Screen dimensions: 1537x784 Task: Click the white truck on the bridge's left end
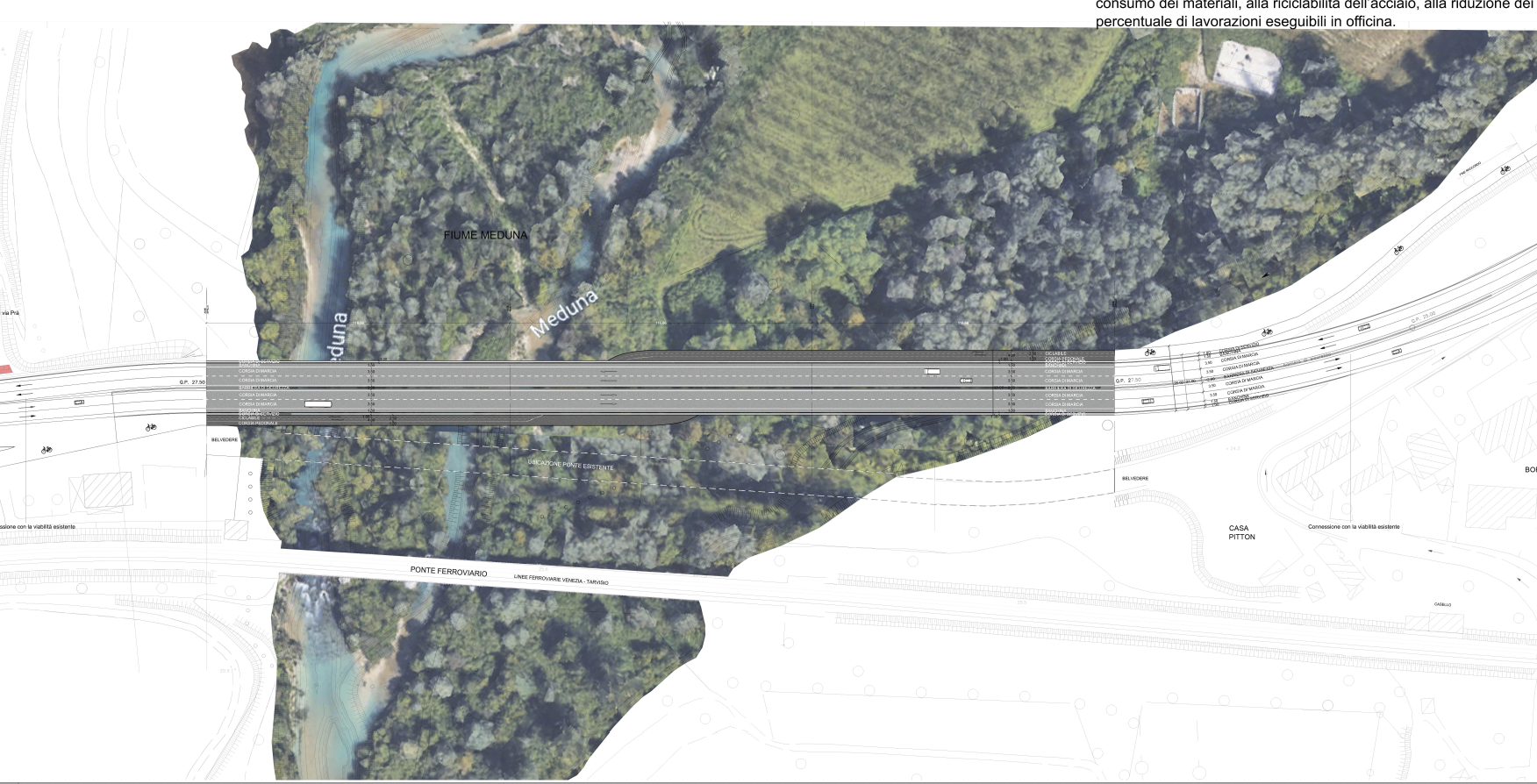(x=318, y=403)
